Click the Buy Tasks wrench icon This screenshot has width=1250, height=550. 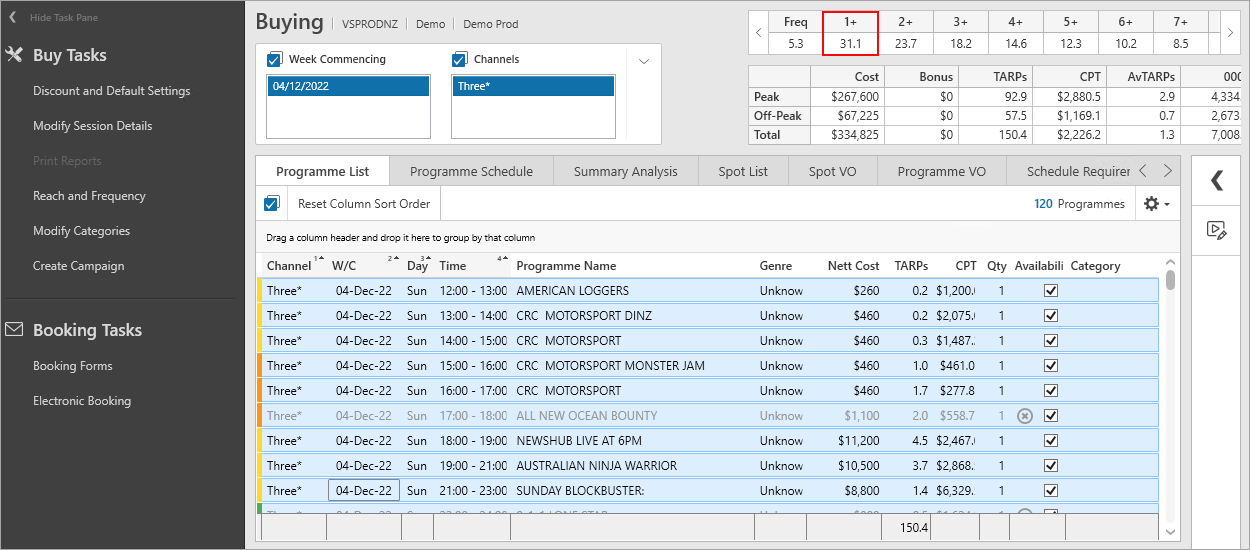pos(14,55)
